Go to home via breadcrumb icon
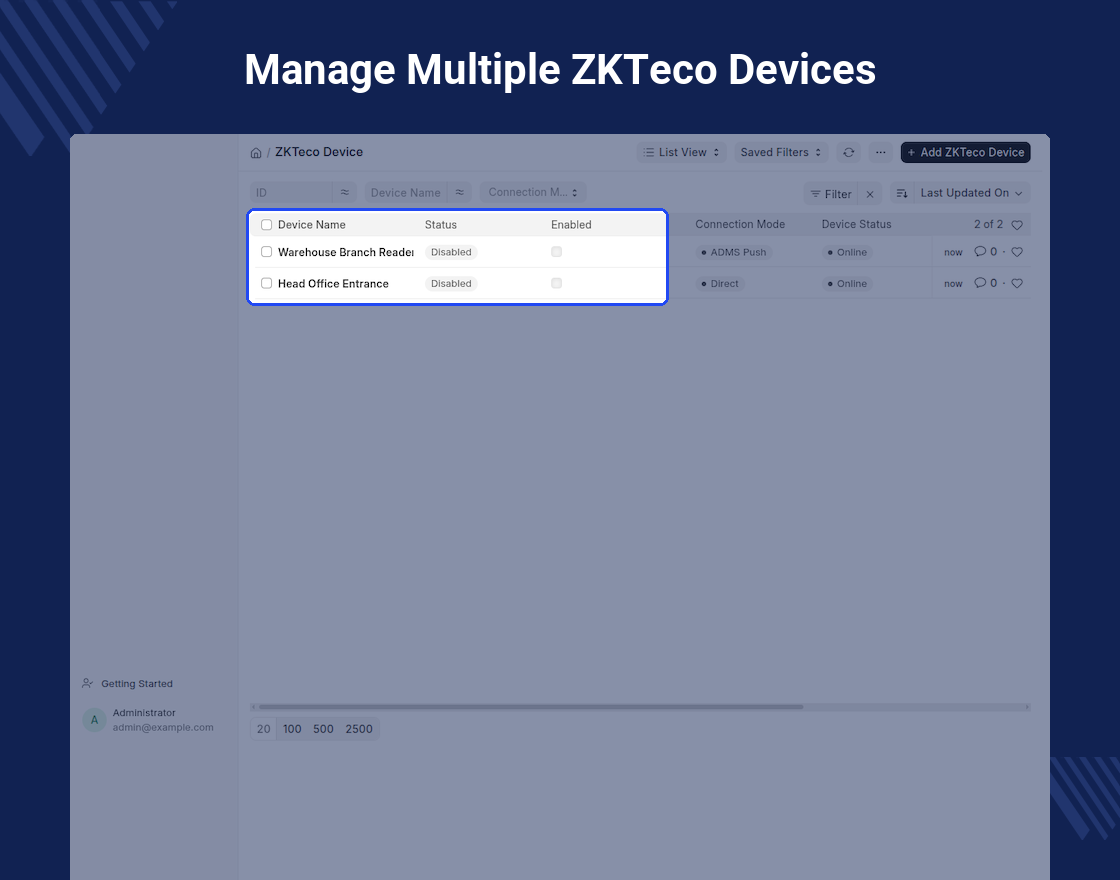This screenshot has height=880, width=1120. point(256,153)
